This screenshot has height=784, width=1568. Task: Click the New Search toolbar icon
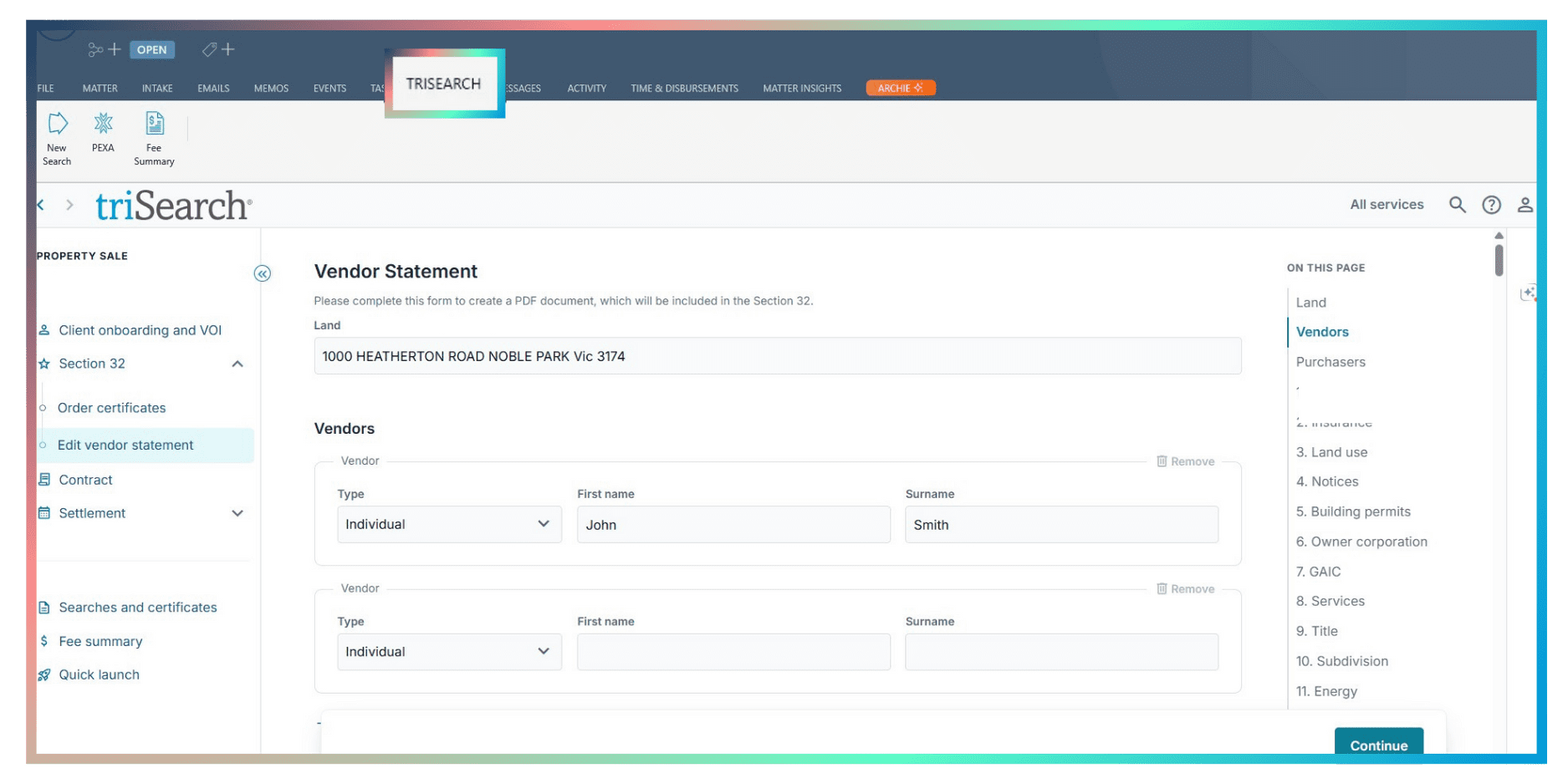pos(57,138)
